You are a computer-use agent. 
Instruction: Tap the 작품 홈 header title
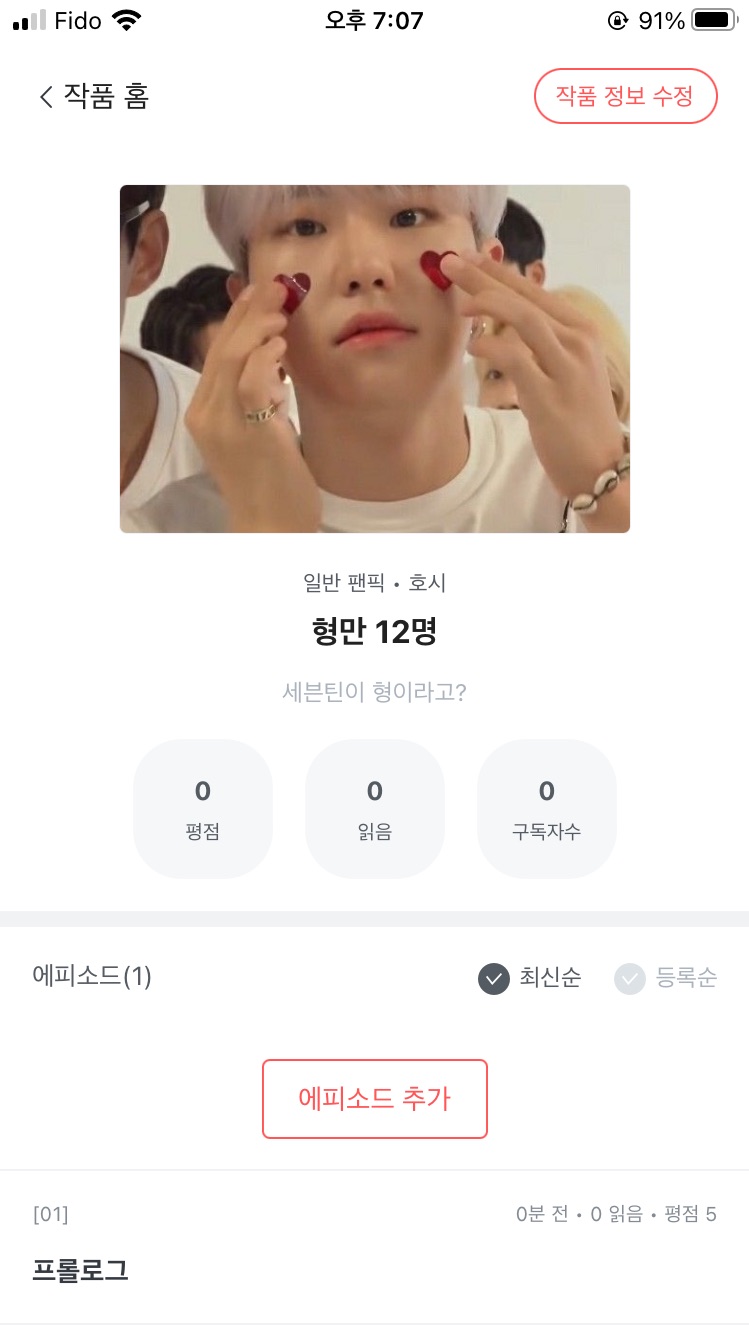pos(106,97)
